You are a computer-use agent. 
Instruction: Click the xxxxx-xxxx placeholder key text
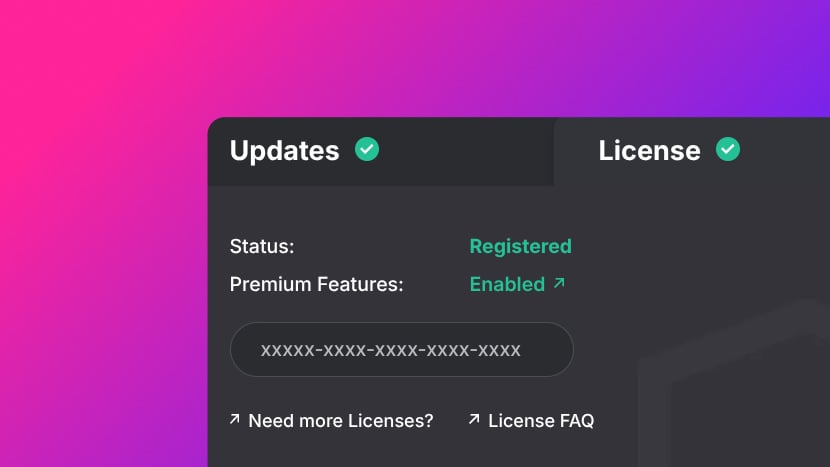[x=390, y=350]
